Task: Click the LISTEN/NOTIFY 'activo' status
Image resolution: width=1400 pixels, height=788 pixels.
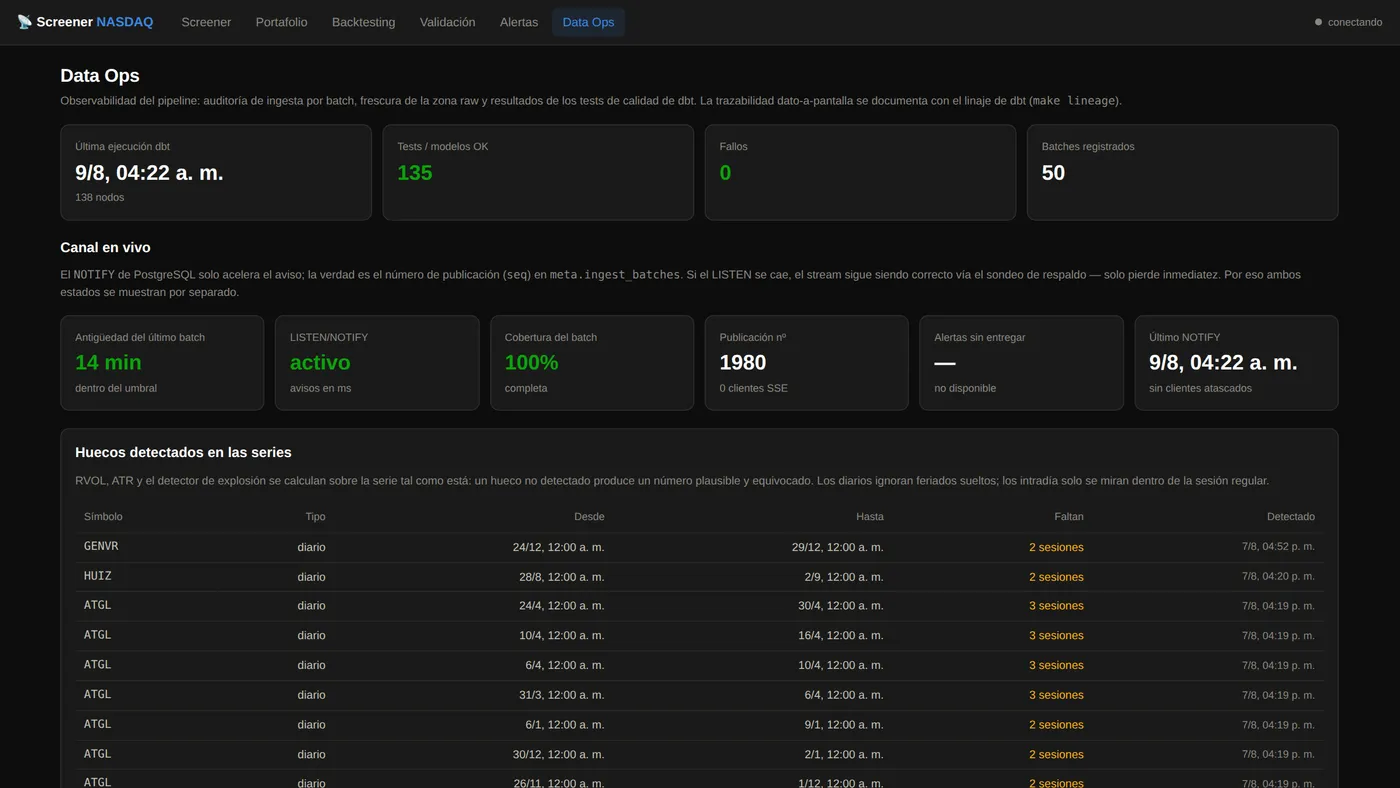Action: pyautogui.click(x=320, y=363)
